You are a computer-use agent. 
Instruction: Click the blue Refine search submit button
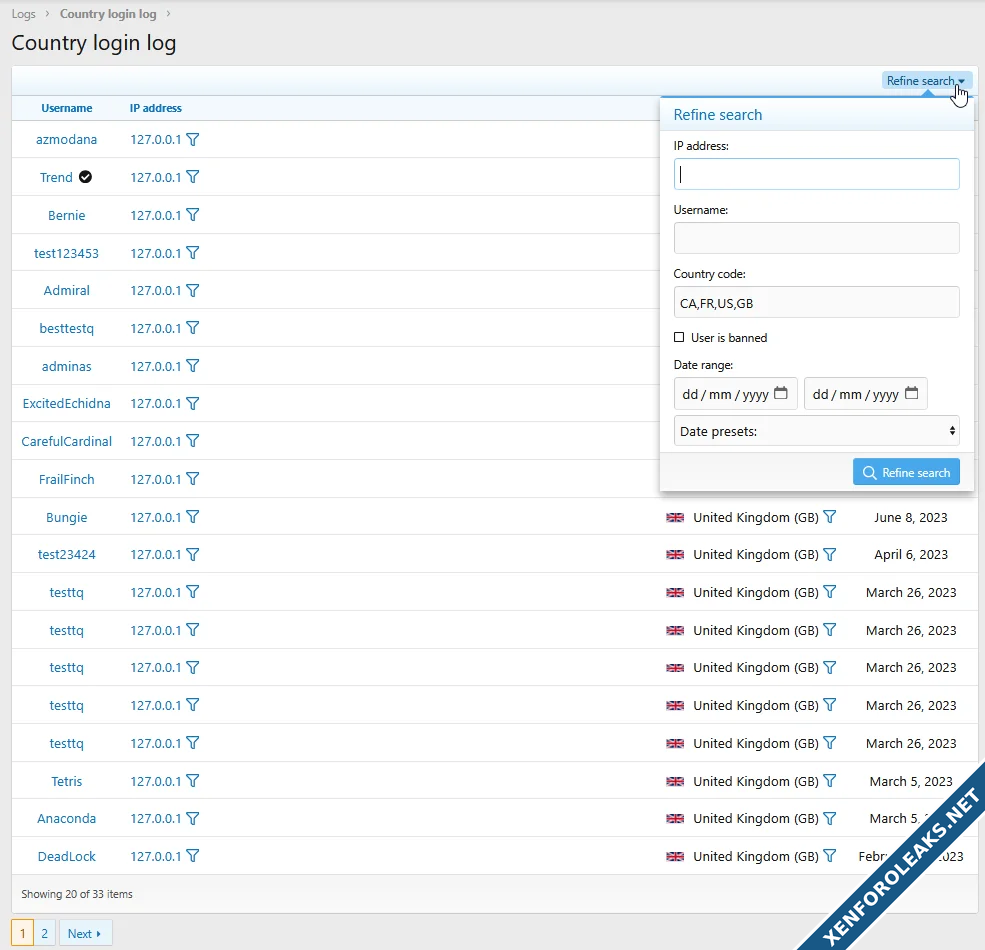pos(906,473)
